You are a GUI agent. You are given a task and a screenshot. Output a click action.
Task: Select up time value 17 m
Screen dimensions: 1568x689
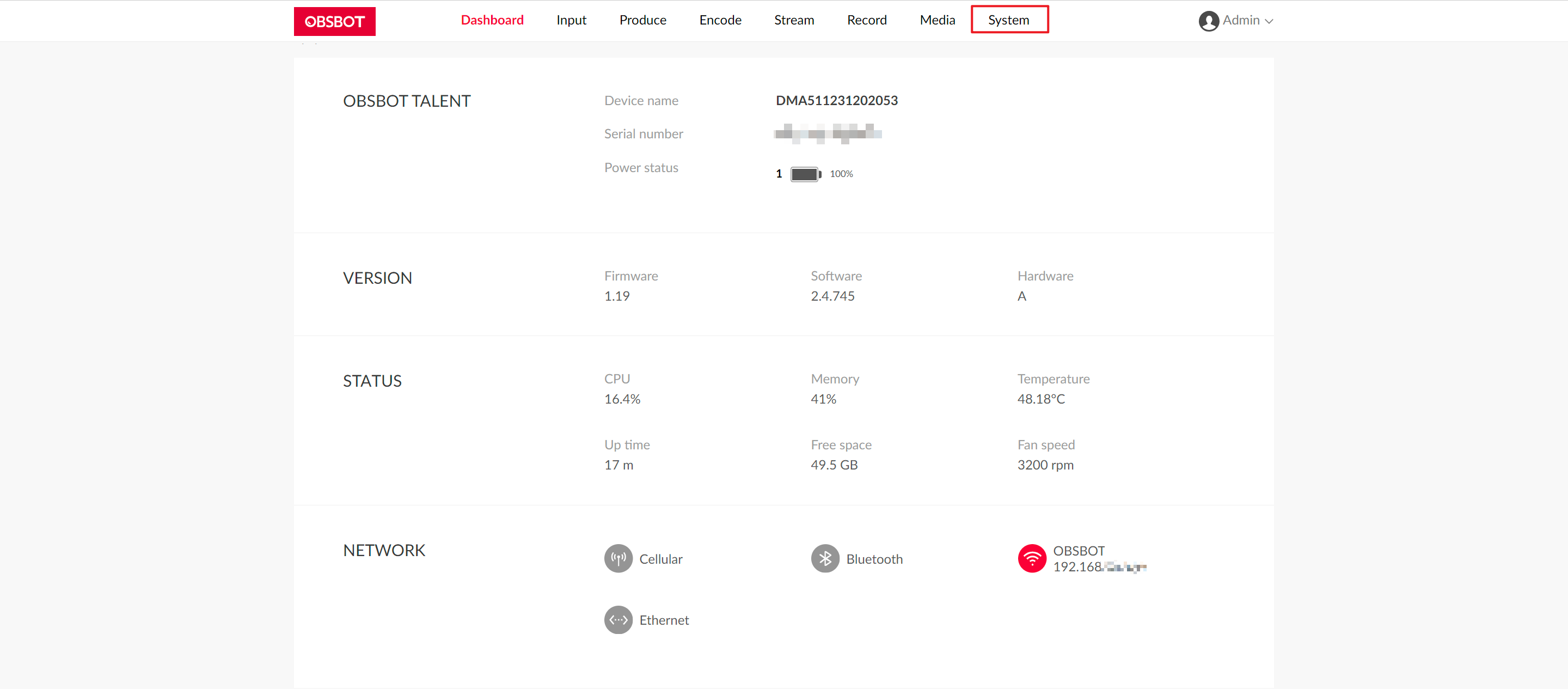[x=618, y=465]
